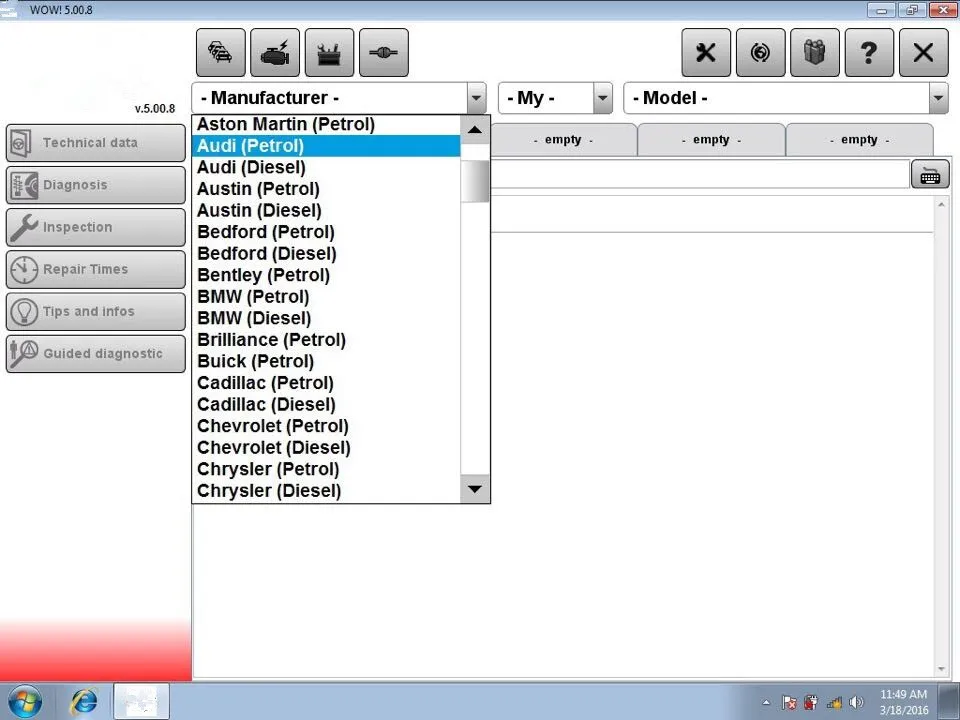Open the battery toolbox icon
Viewport: 960px width, 720px height.
(x=329, y=53)
